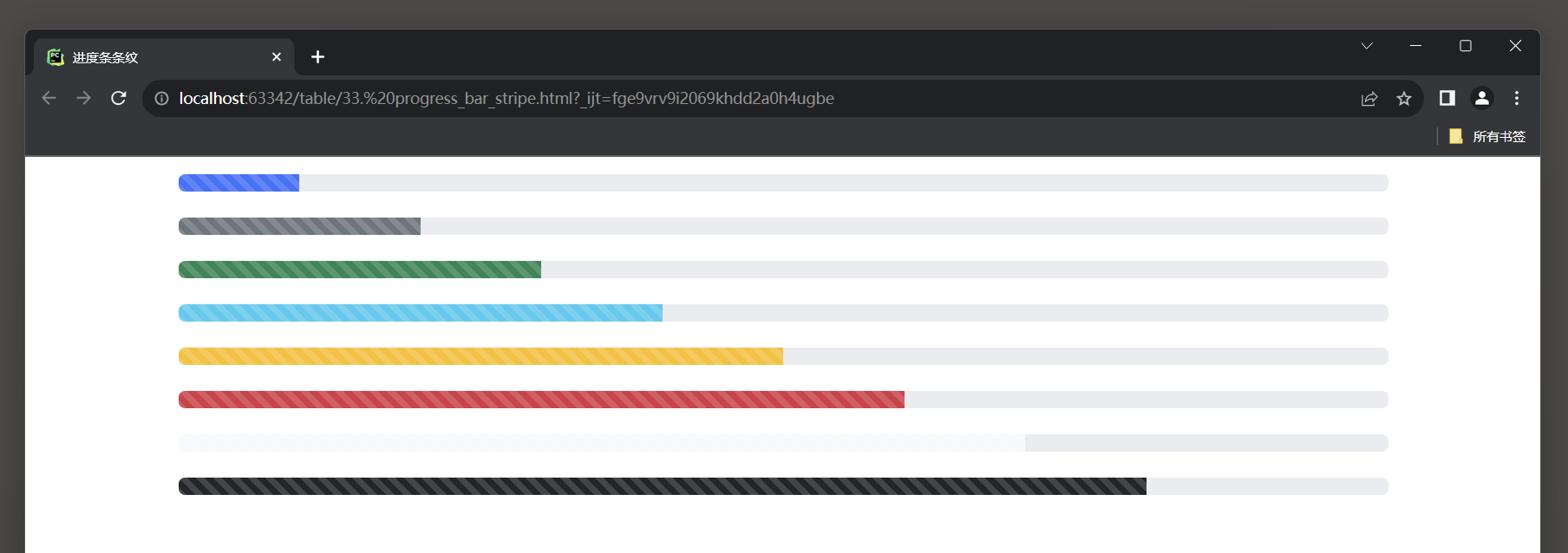The width and height of the screenshot is (1568, 553).
Task: Open the Chrome three-dot menu
Action: tap(1517, 98)
